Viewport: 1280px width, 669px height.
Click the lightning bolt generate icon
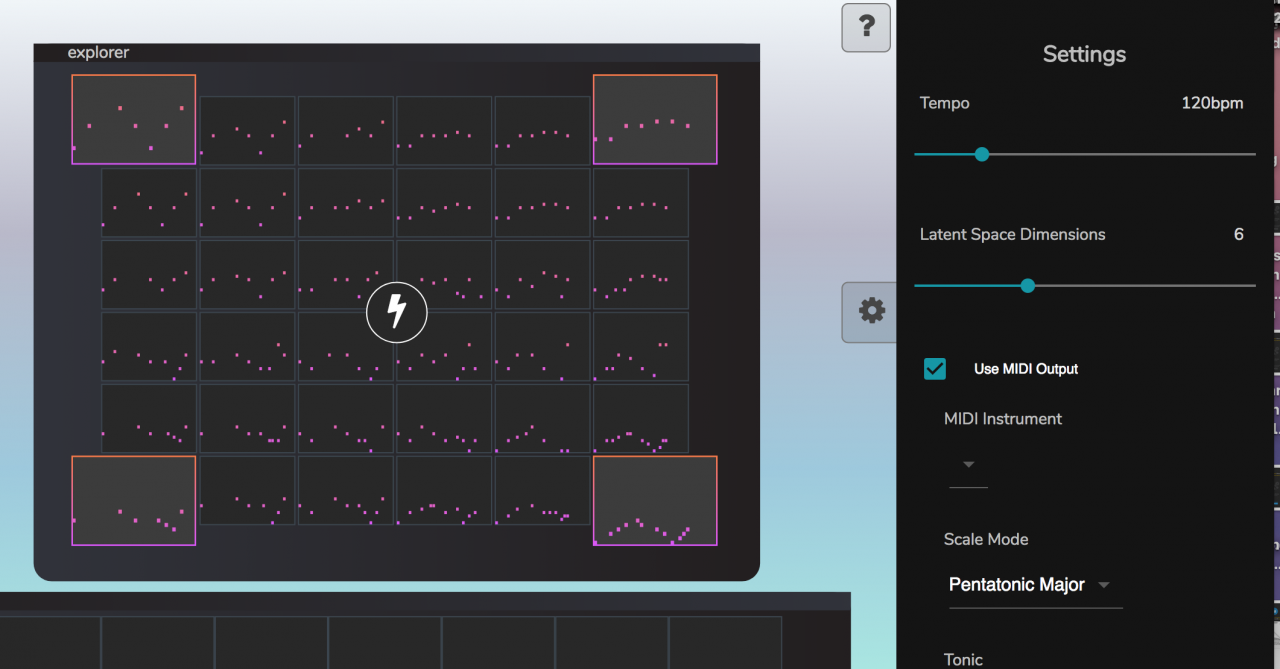[397, 313]
